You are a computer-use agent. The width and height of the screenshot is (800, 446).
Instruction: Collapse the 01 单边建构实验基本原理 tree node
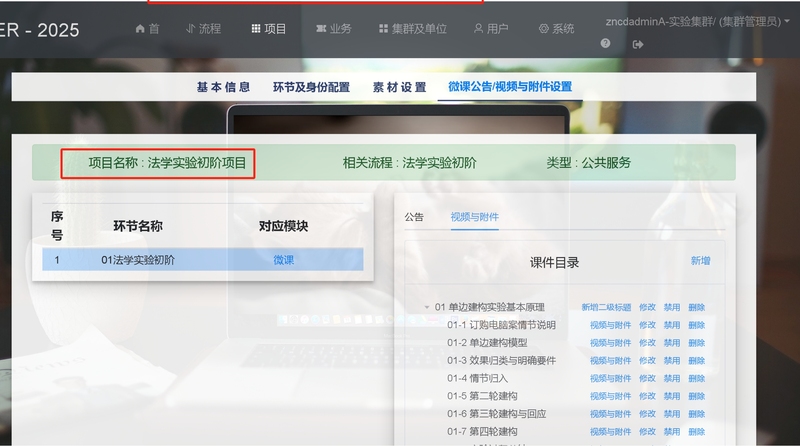click(x=427, y=307)
